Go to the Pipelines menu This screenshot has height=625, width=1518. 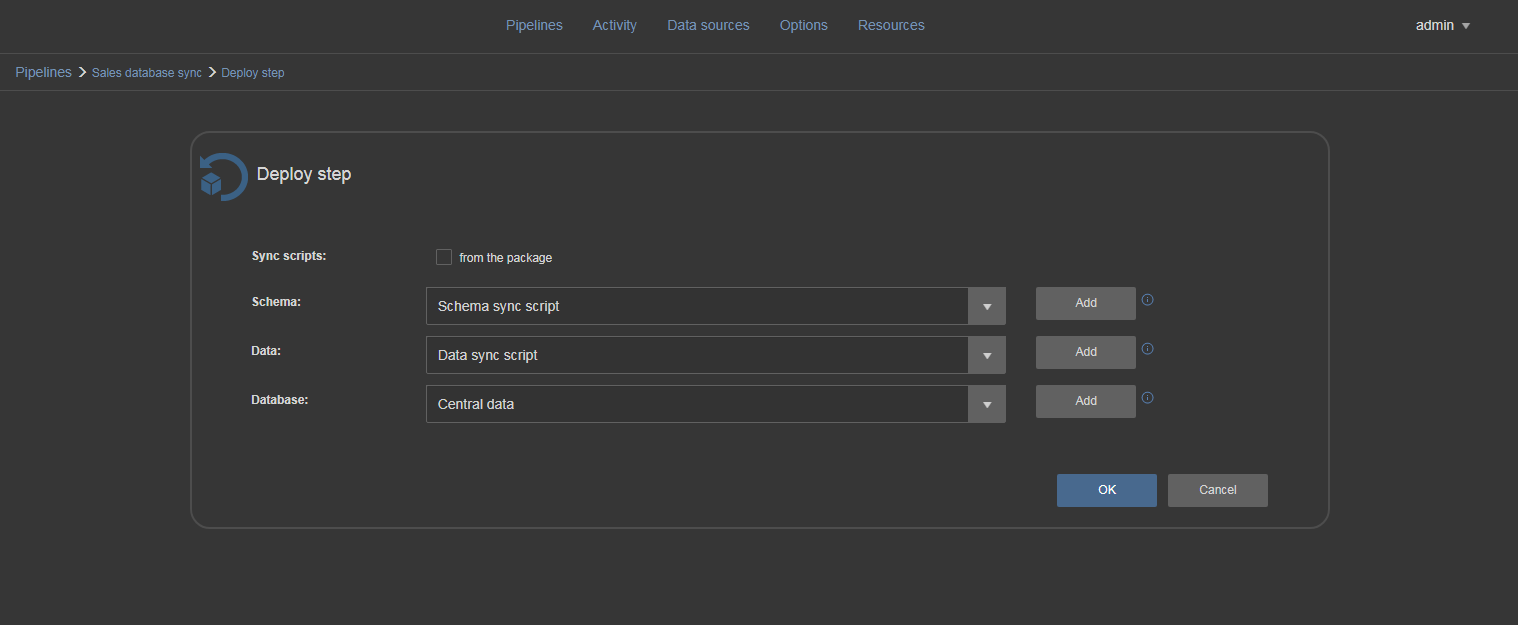[534, 25]
